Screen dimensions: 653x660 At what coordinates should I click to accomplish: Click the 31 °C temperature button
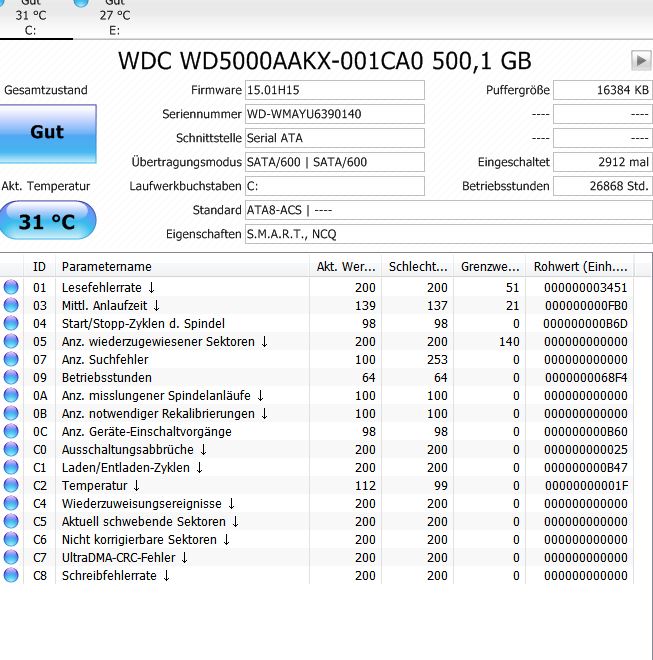coord(48,221)
